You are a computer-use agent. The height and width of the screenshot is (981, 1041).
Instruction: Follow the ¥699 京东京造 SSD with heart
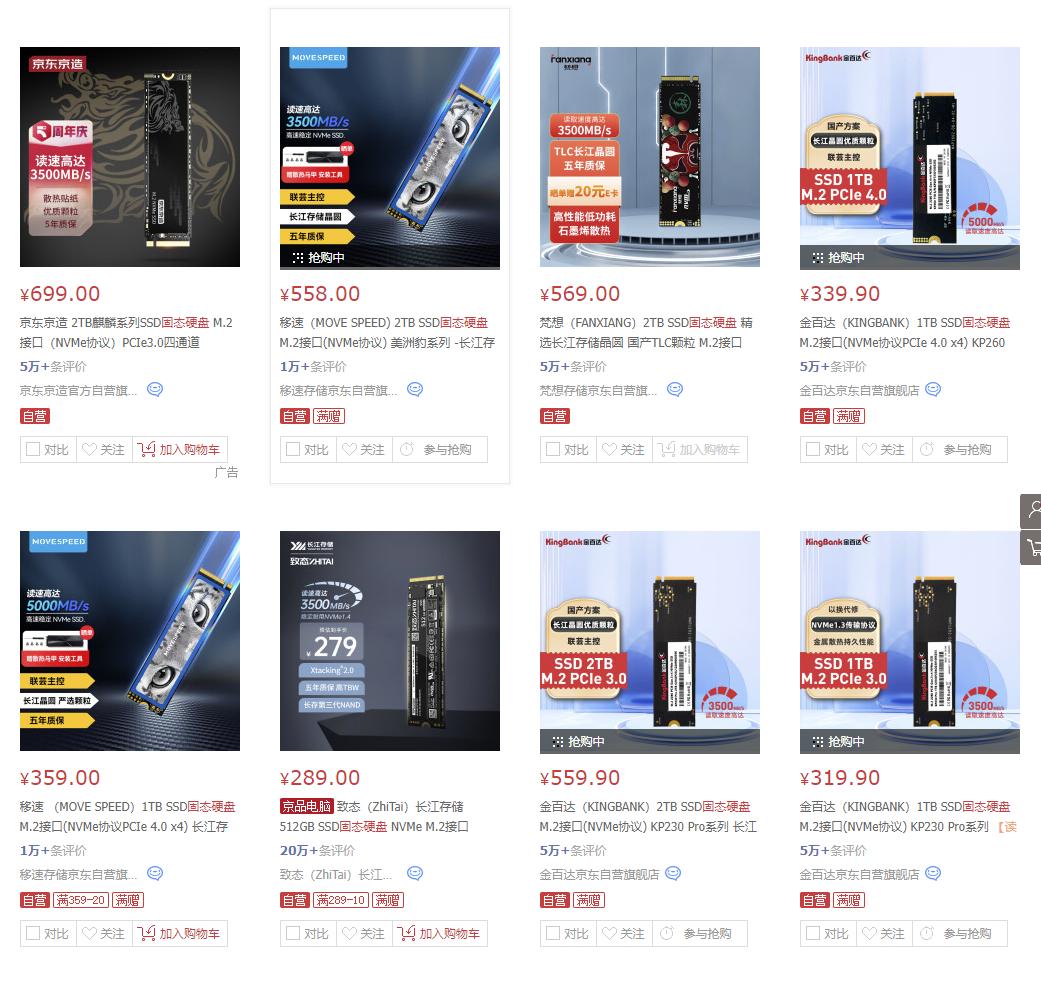click(104, 449)
